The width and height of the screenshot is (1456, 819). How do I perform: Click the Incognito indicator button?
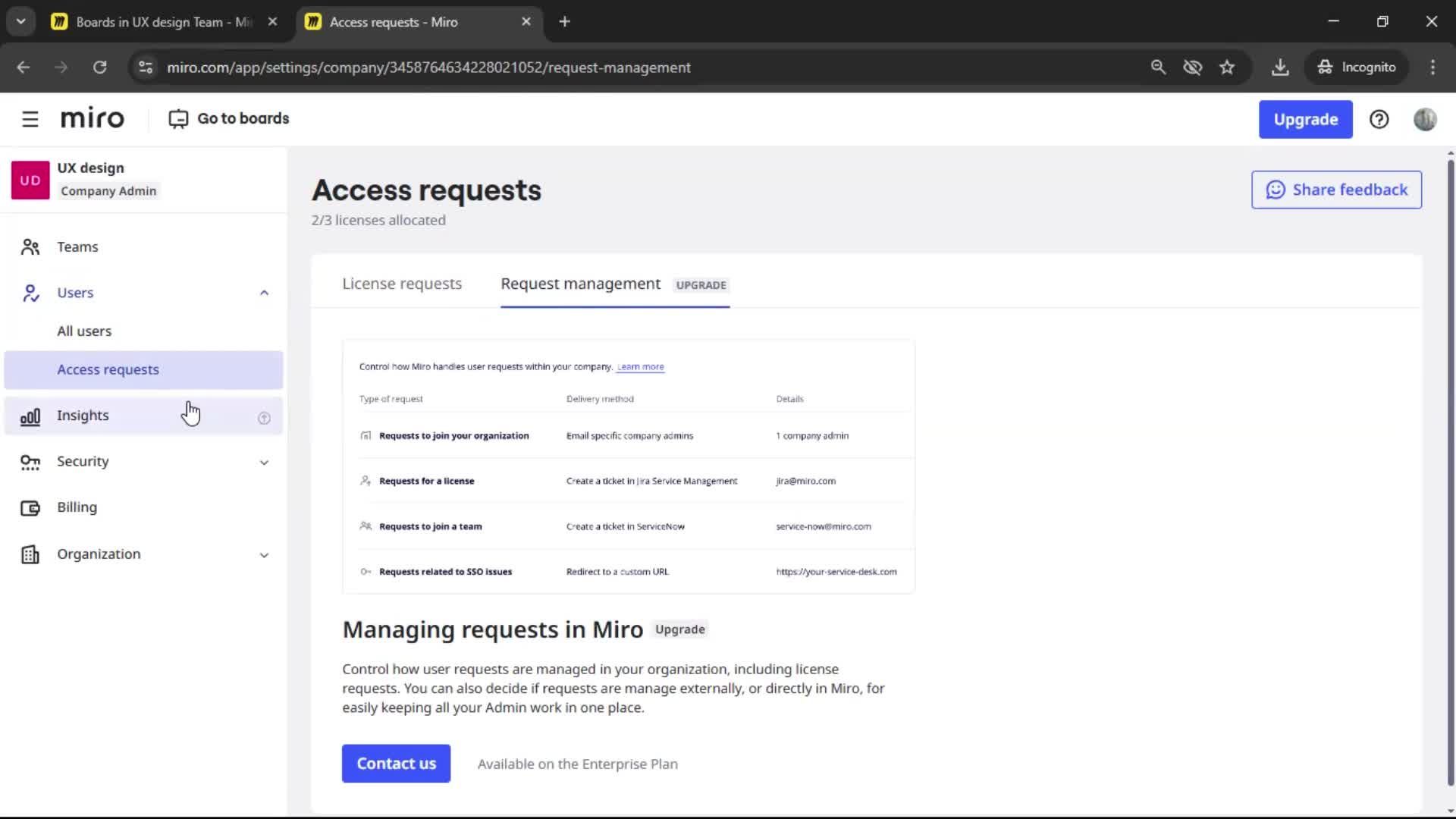click(1357, 67)
